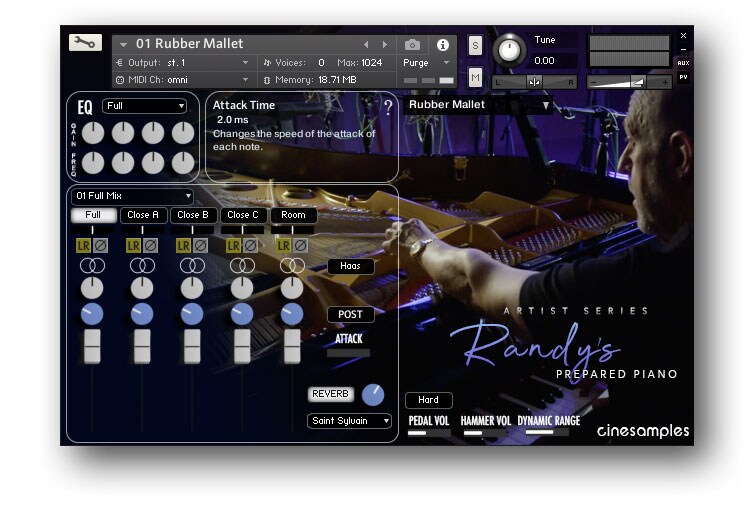Toggle the REVERB on/off button

click(x=330, y=394)
